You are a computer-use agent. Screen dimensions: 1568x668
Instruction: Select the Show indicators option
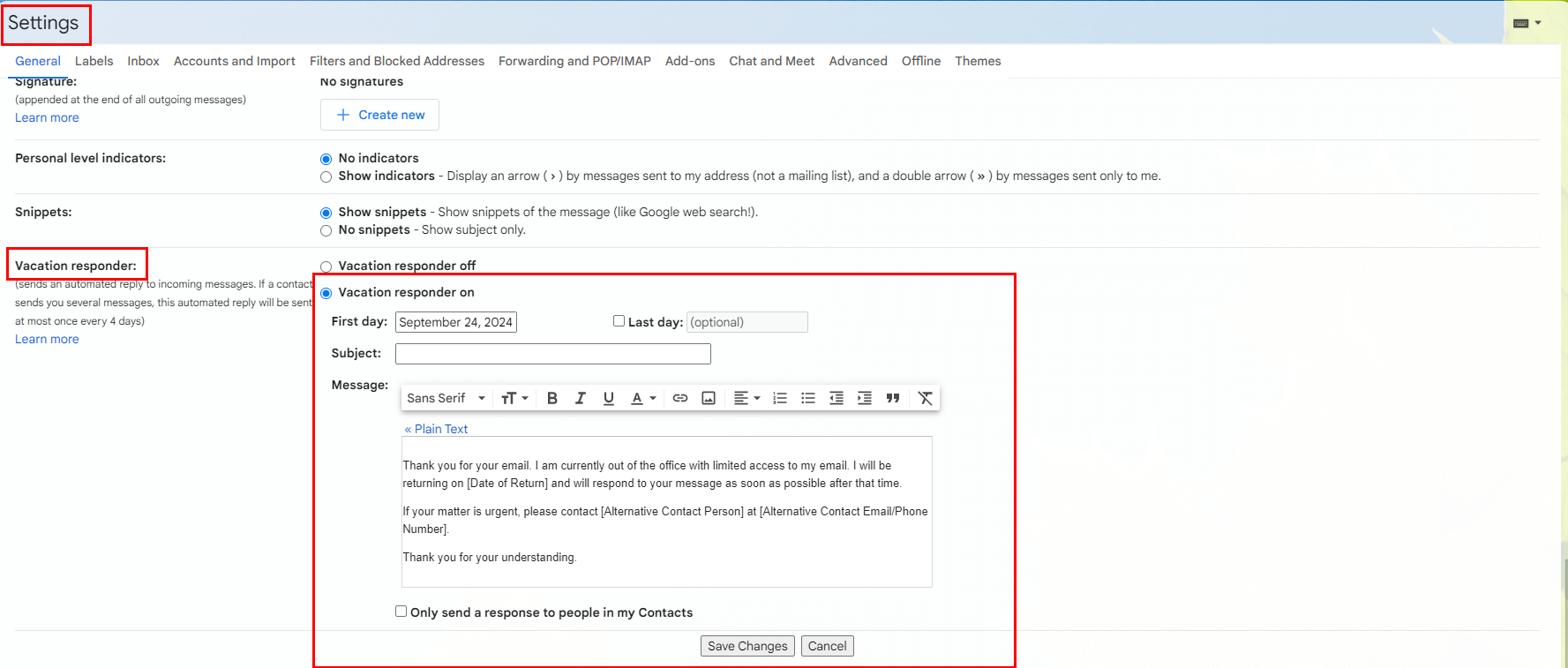point(326,176)
